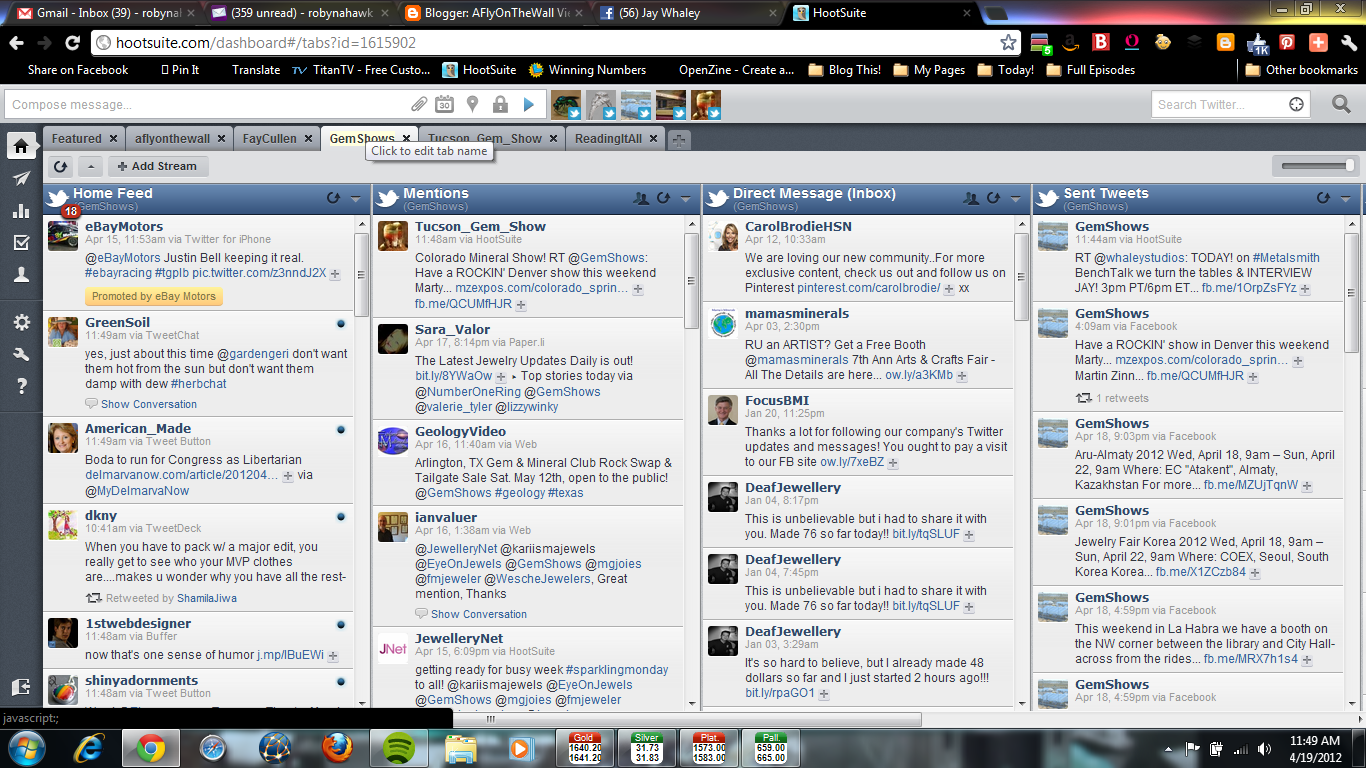Click the Chrome bookmark star icon
1366x768 pixels.
(x=1009, y=43)
